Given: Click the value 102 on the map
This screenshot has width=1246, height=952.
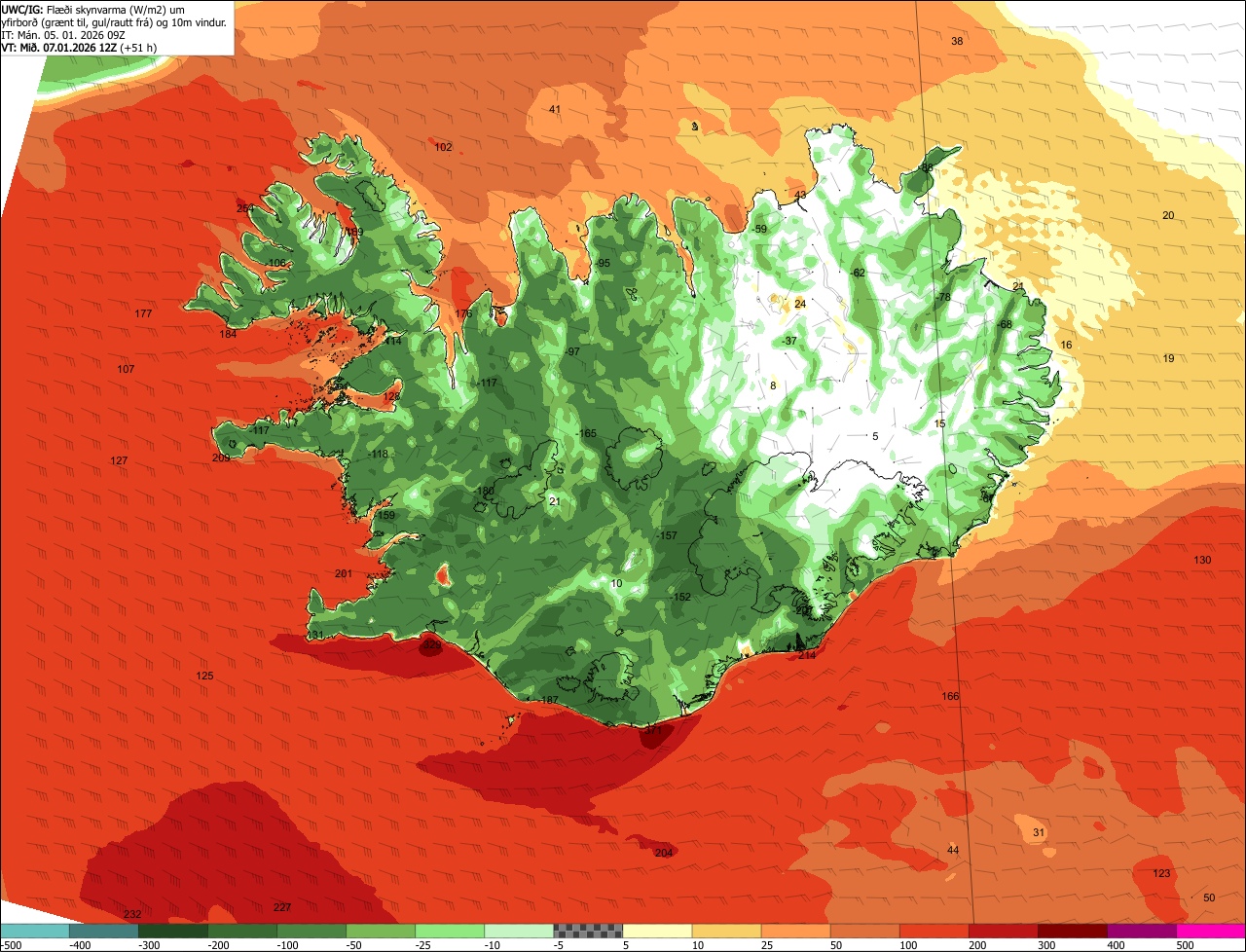Looking at the screenshot, I should (443, 147).
